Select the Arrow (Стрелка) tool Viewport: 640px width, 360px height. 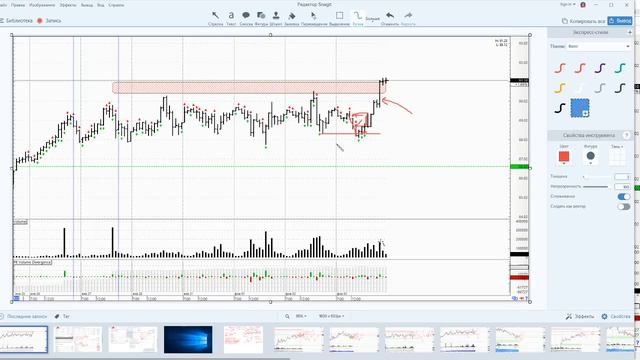[x=216, y=18]
